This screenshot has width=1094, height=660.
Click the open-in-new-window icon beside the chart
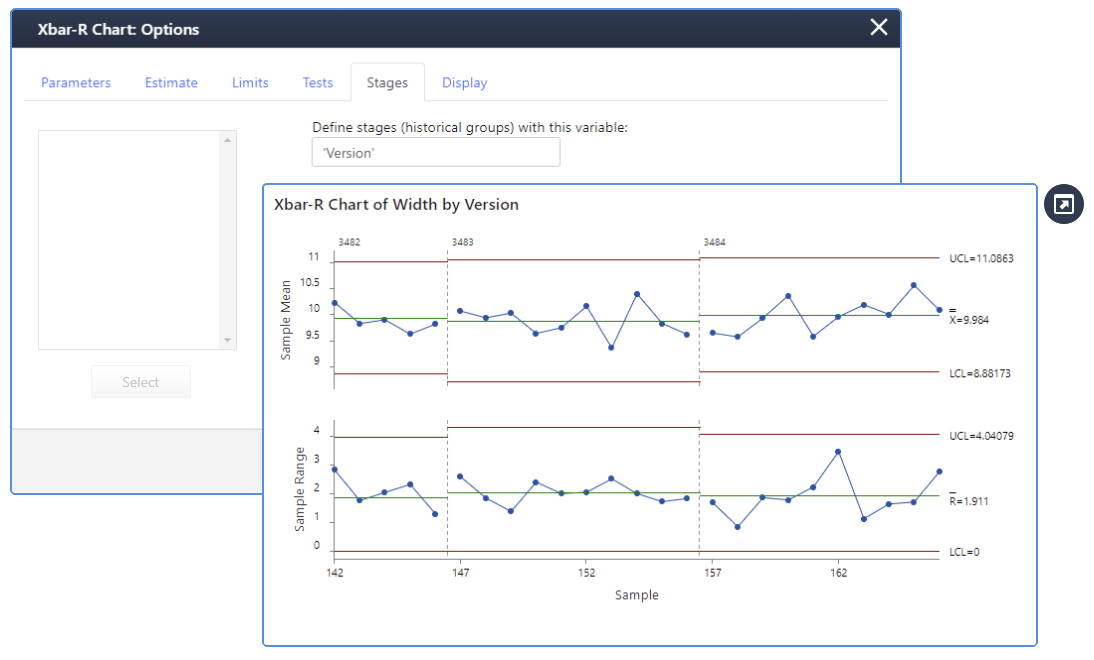(1063, 203)
